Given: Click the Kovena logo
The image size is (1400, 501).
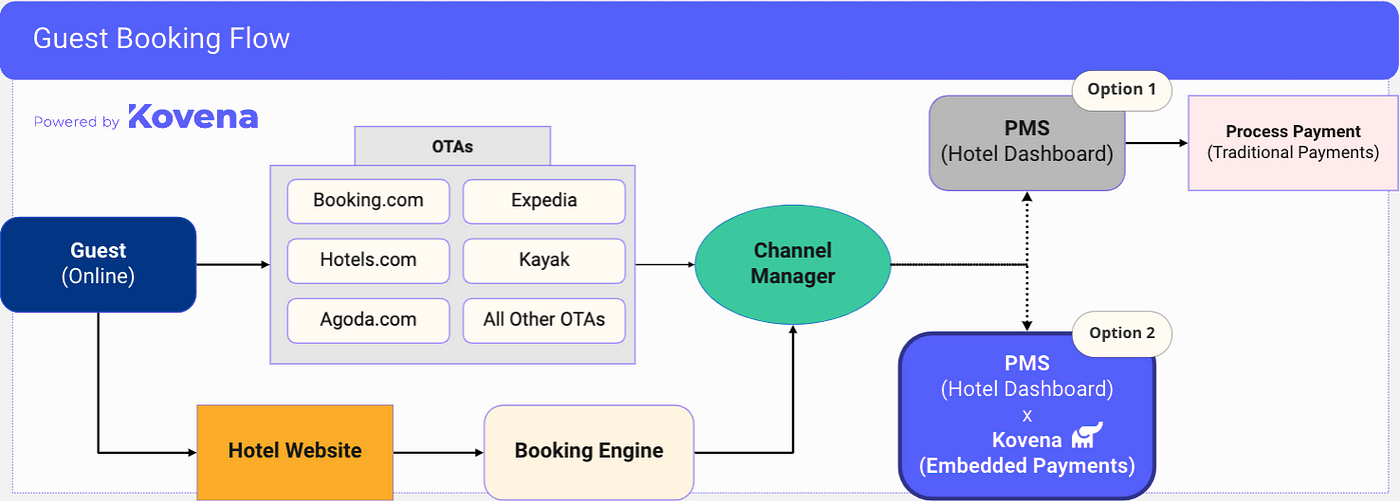Looking at the screenshot, I should (193, 117).
